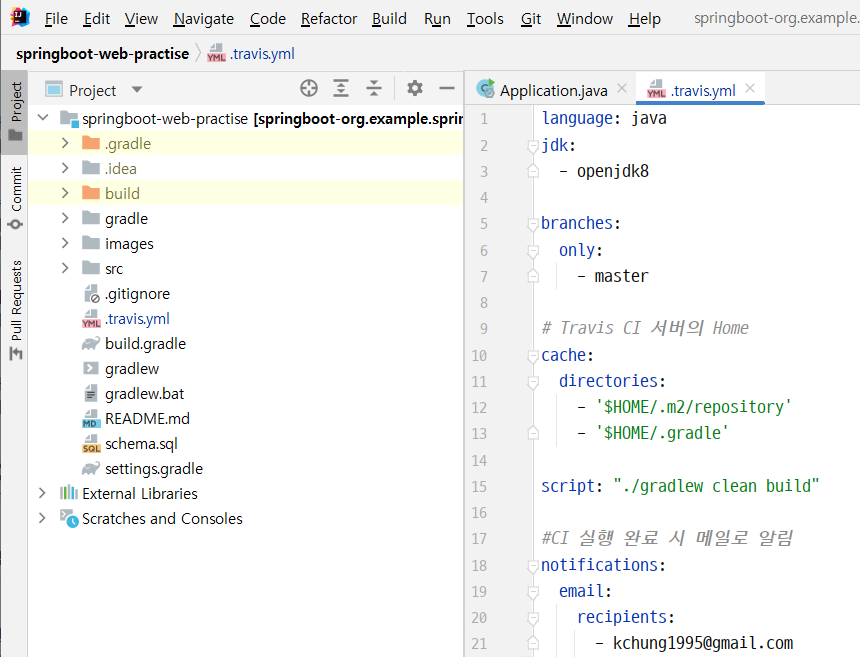The width and height of the screenshot is (860, 657).
Task: Open the Help menu
Action: (644, 19)
